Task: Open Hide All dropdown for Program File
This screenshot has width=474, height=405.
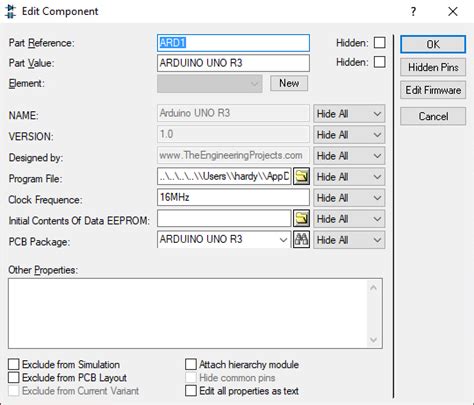Action: (x=349, y=177)
